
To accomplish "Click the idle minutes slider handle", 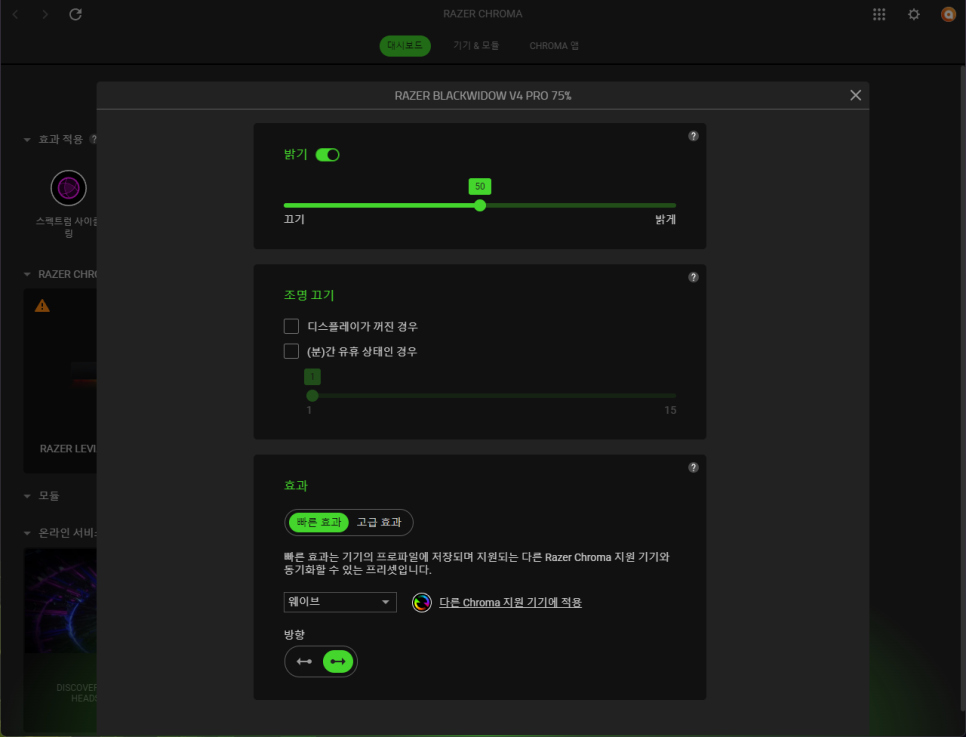I will 312,396.
